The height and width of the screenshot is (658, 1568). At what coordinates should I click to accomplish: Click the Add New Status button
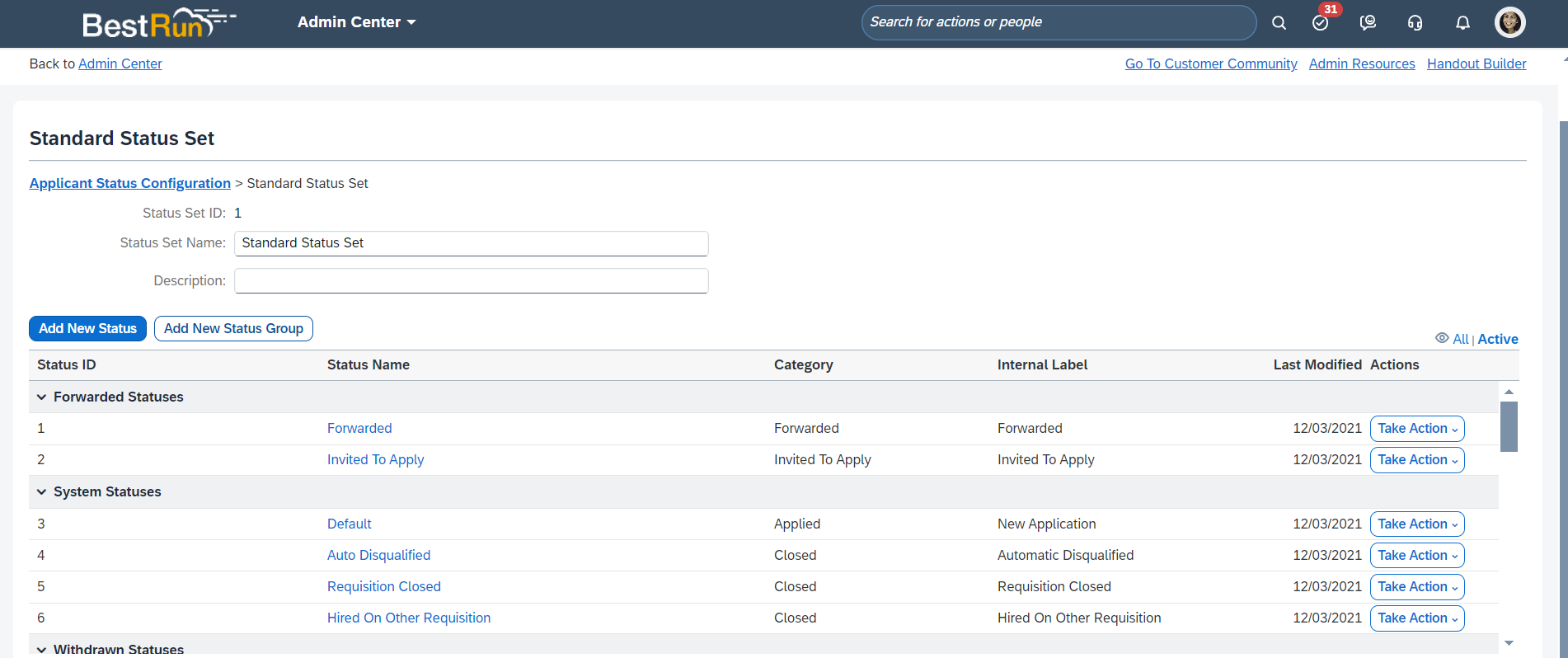(x=87, y=328)
